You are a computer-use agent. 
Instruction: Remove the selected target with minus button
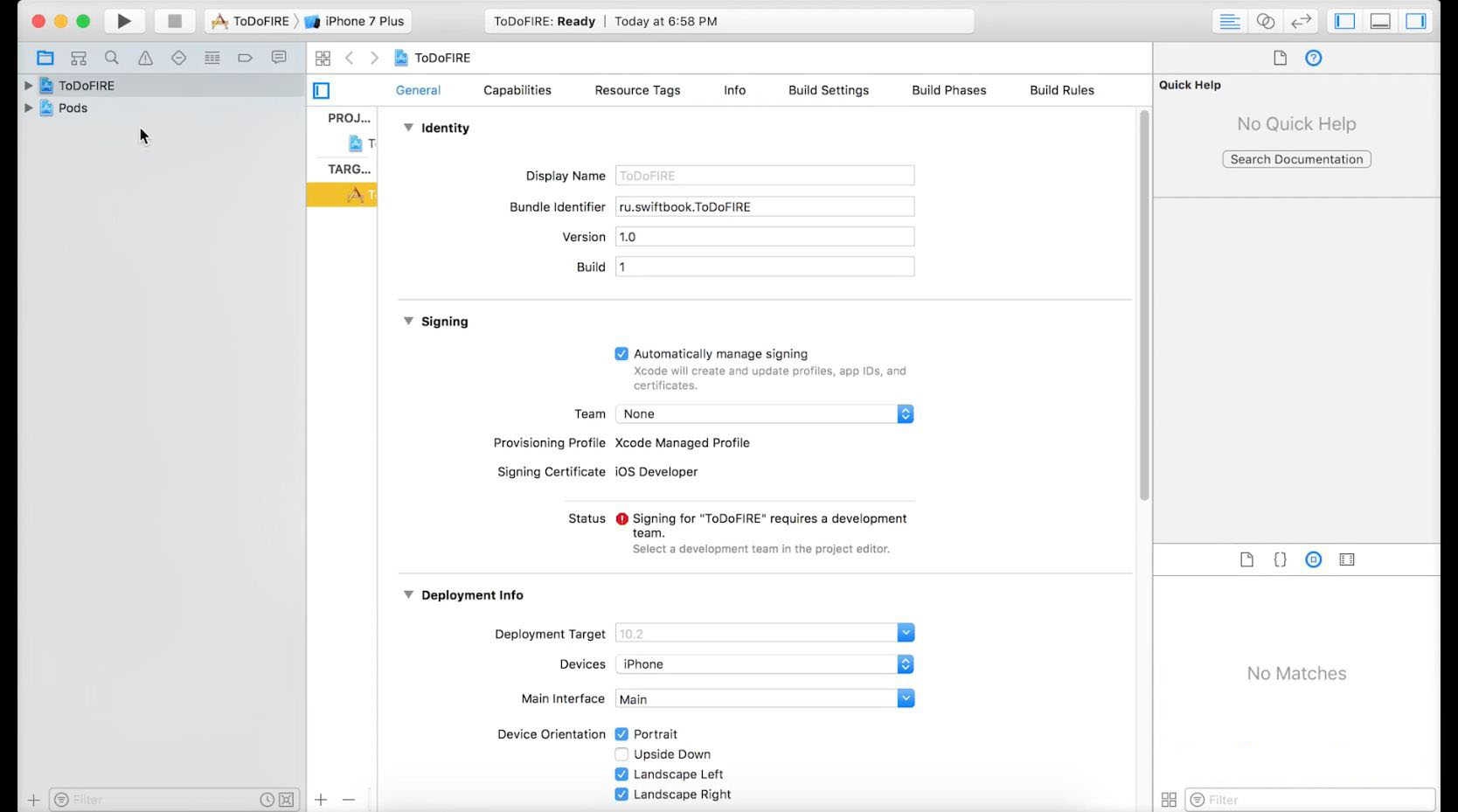(x=349, y=800)
